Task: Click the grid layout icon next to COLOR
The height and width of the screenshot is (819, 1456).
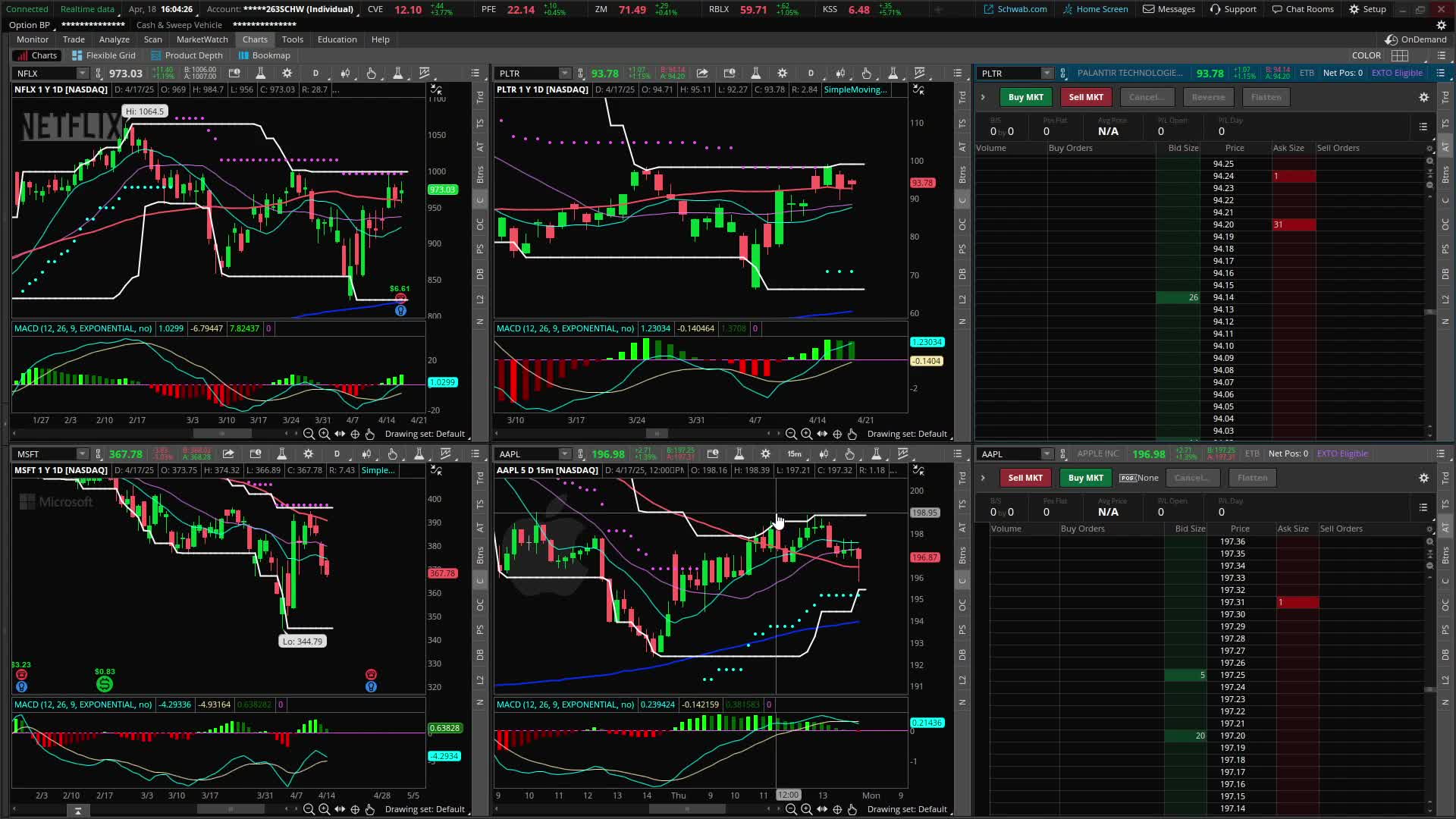Action: pyautogui.click(x=1400, y=55)
